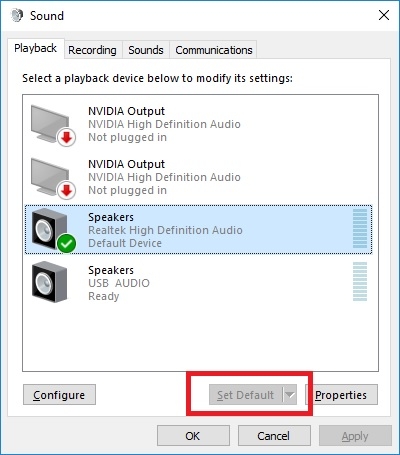Click the red arrow badge on second NVIDIA Output

(x=67, y=190)
